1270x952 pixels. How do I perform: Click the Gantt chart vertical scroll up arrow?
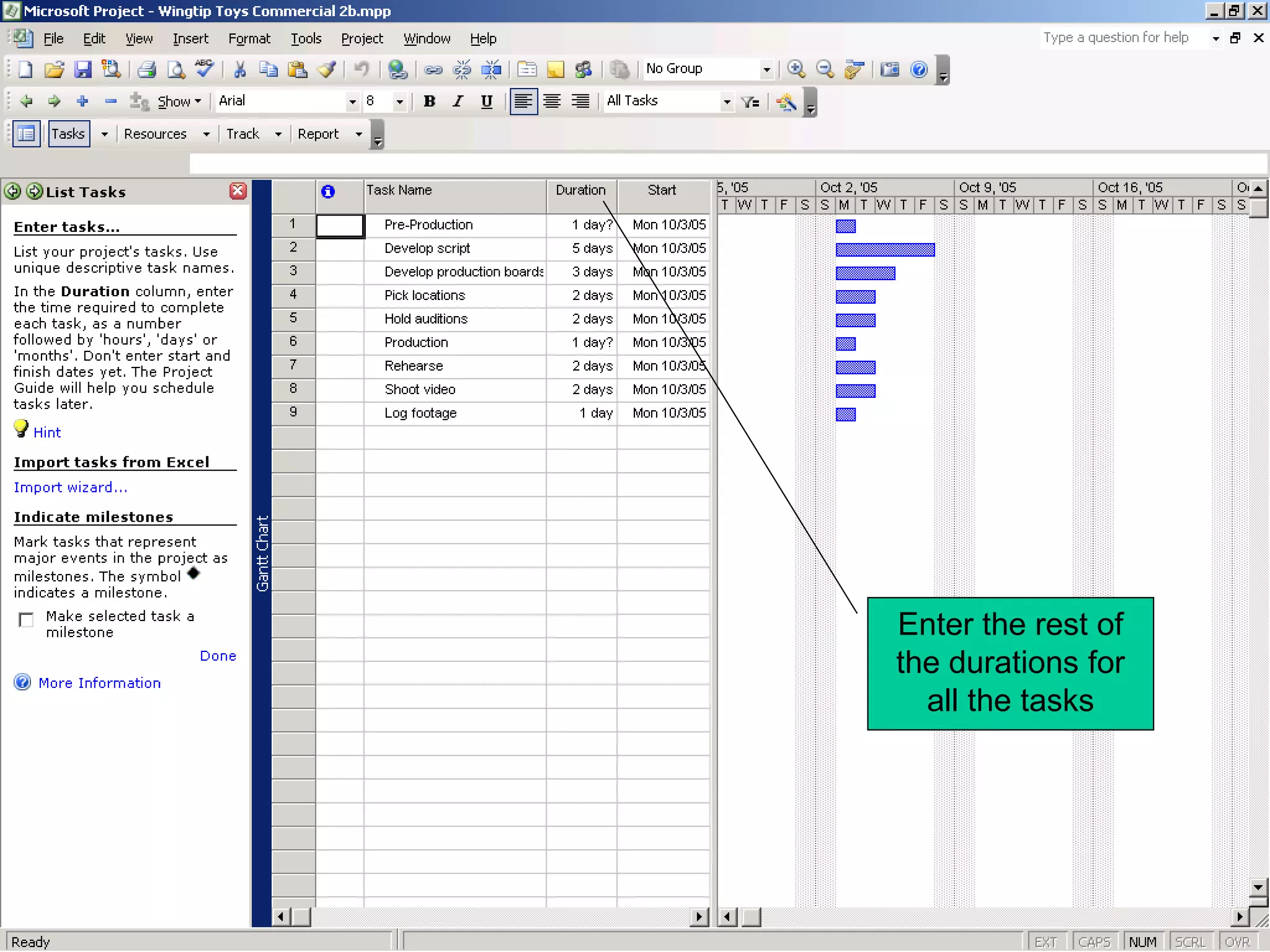point(1258,188)
